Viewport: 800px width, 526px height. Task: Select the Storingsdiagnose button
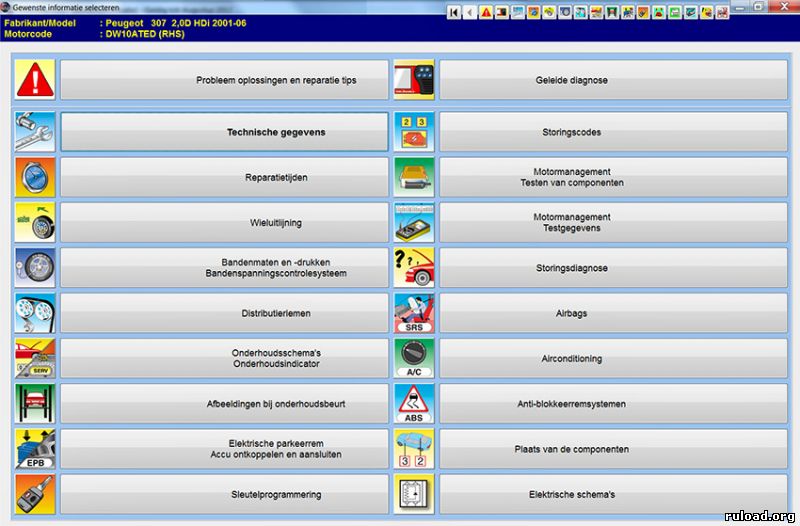click(613, 268)
